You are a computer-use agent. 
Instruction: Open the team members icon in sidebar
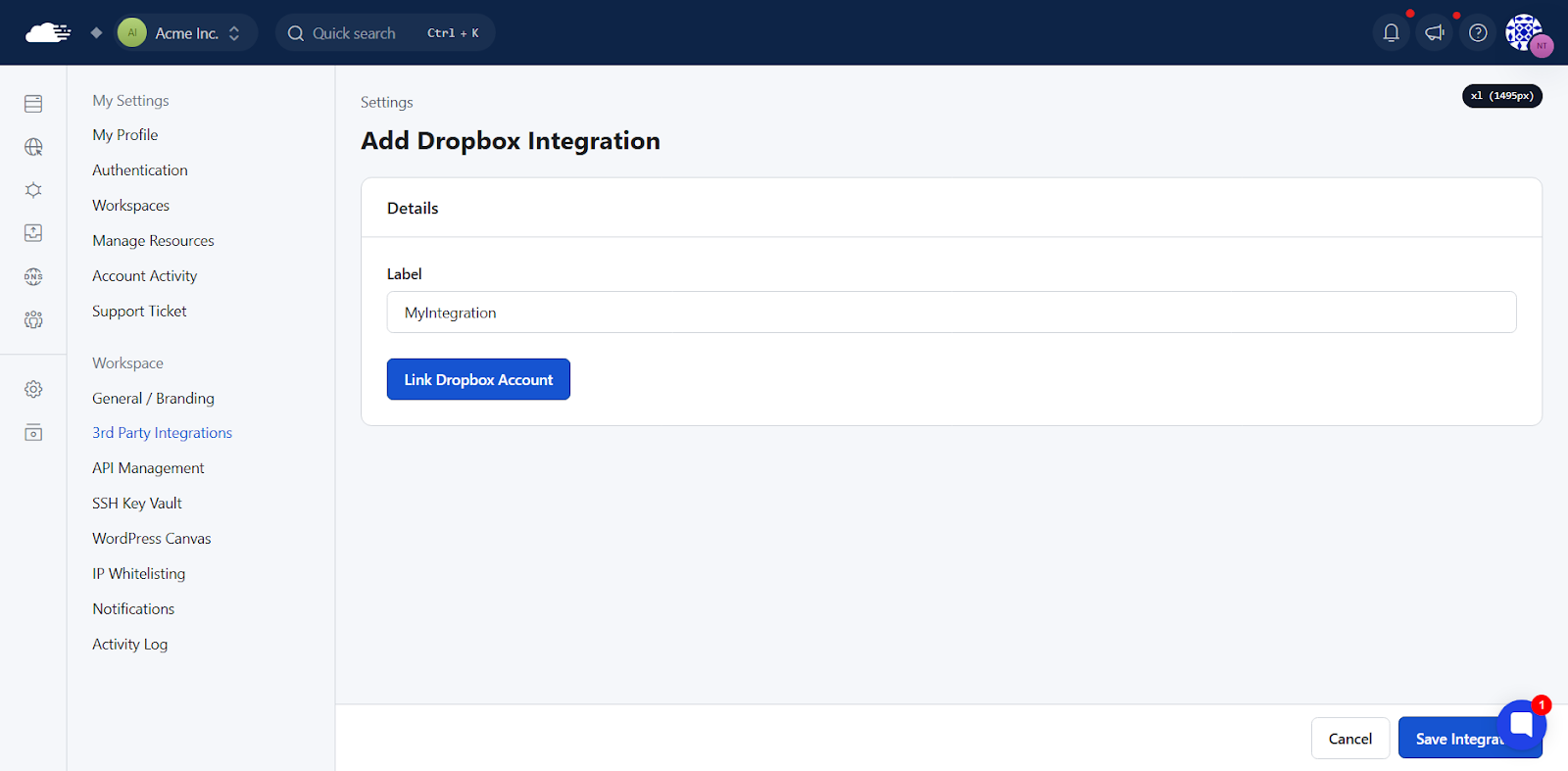(33, 319)
